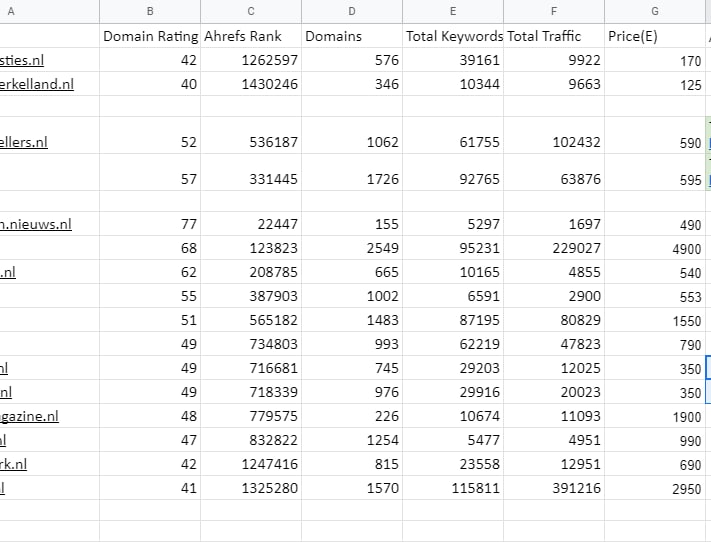The image size is (711, 542).
Task: Select Price cell 690
Action: click(x=655, y=464)
